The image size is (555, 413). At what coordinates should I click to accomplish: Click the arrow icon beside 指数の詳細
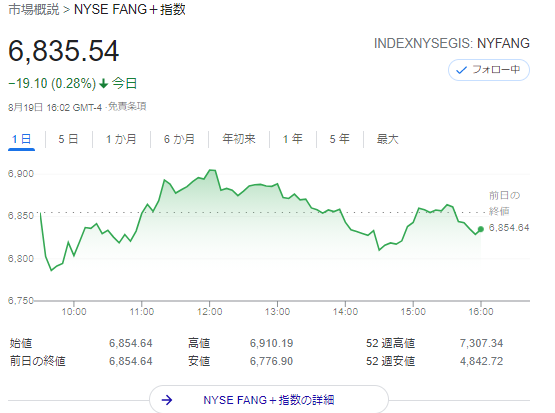tap(167, 400)
